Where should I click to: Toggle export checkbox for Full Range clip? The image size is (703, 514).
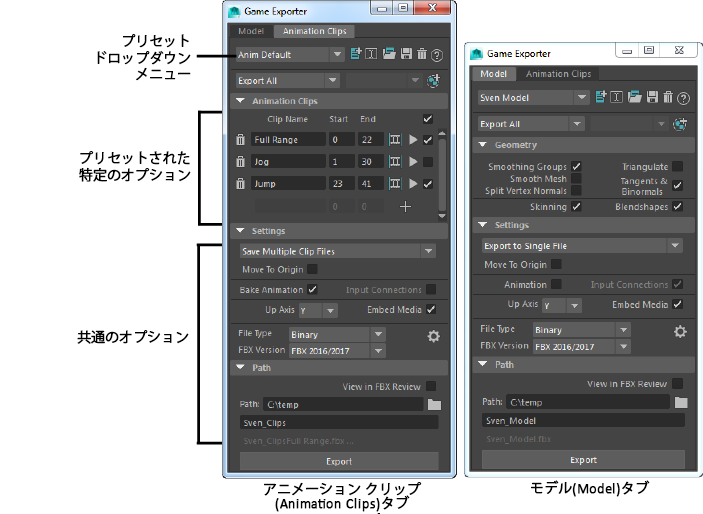[x=428, y=139]
